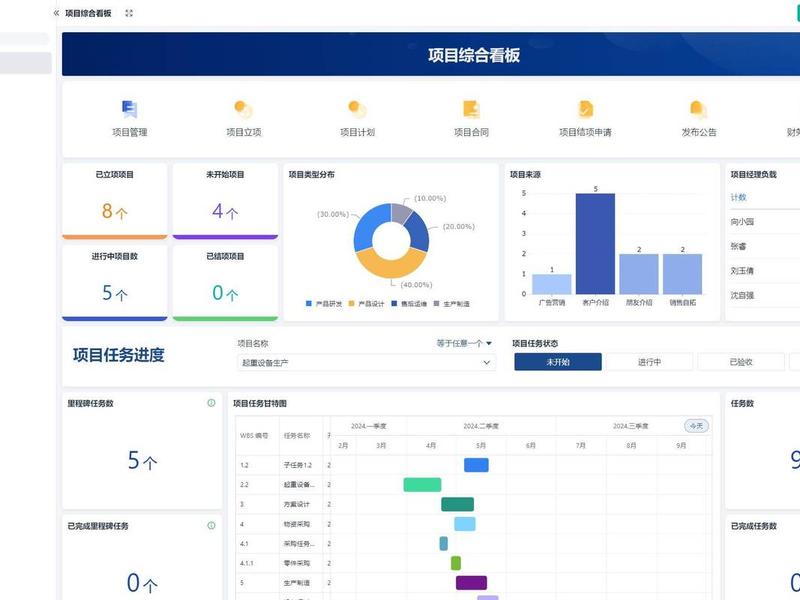This screenshot has width=800, height=600.
Task: Click the 零件采购 green Gantt bar
Action: tap(456, 563)
